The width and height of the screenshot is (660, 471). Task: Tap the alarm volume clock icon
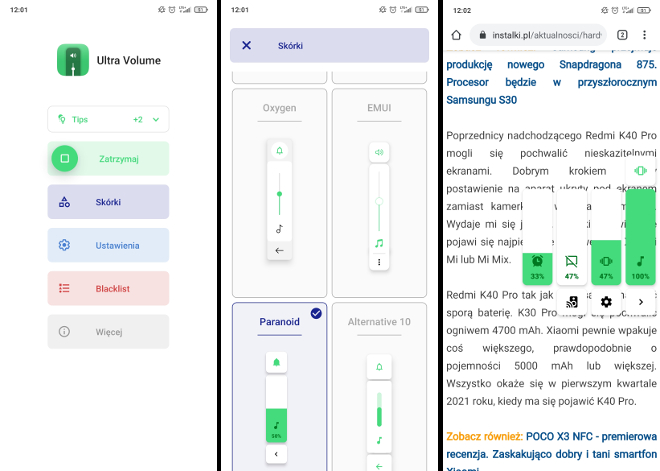click(538, 261)
